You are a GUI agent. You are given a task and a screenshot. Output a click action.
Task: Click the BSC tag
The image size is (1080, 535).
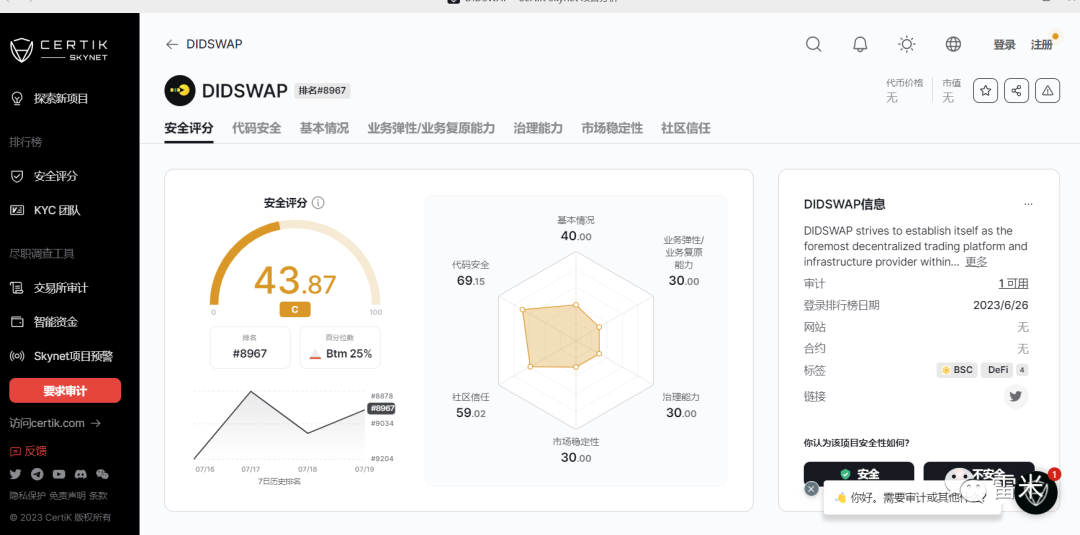tap(957, 370)
